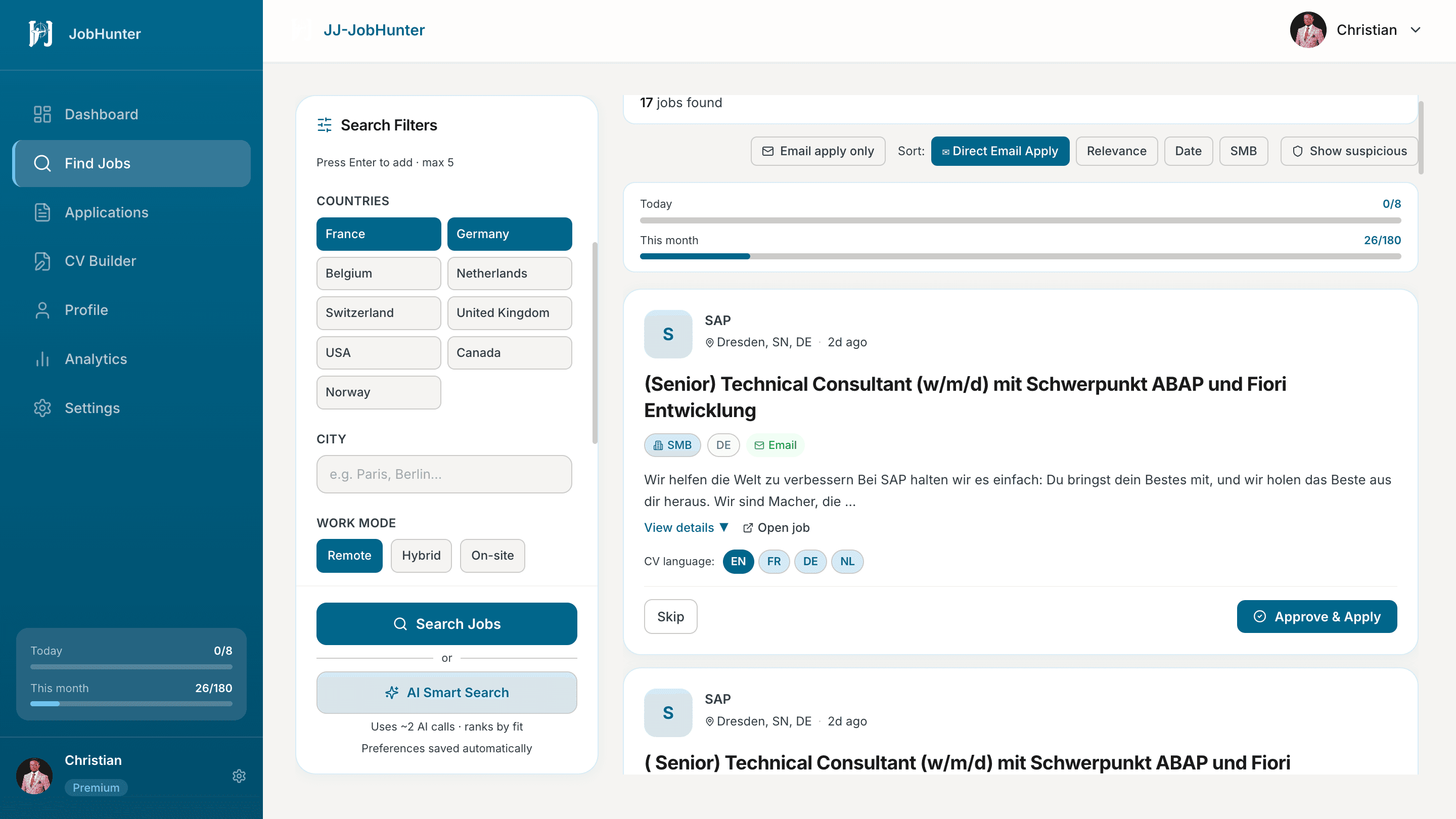Deselect the France country filter
1456x819 pixels.
pyautogui.click(x=379, y=234)
